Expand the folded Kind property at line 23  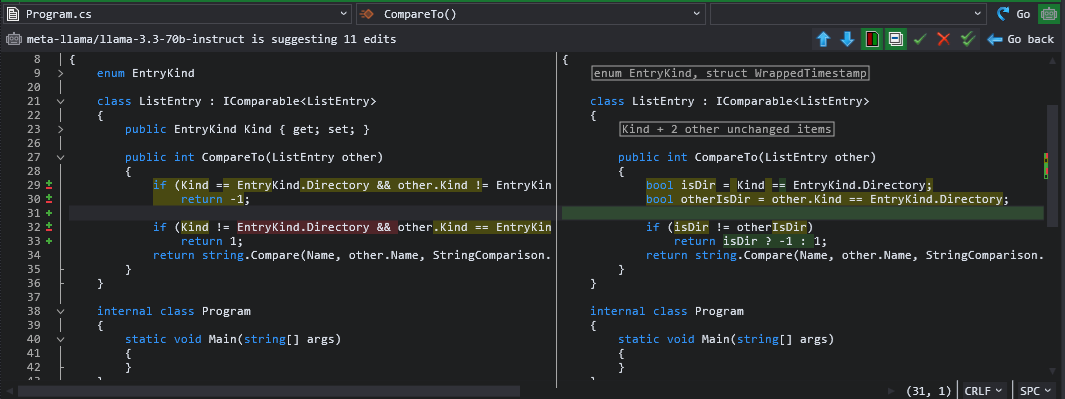[60, 129]
